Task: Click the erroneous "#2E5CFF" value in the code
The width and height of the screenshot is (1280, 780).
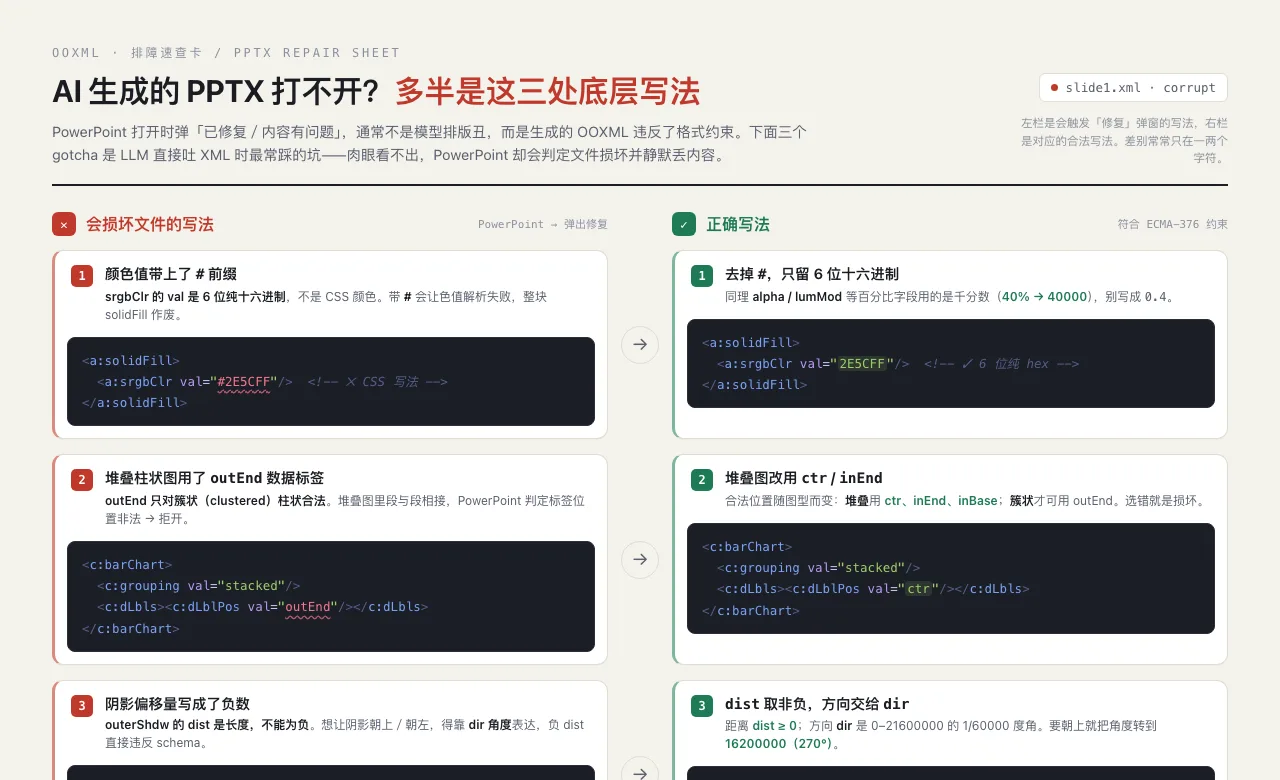Action: [x=243, y=382]
